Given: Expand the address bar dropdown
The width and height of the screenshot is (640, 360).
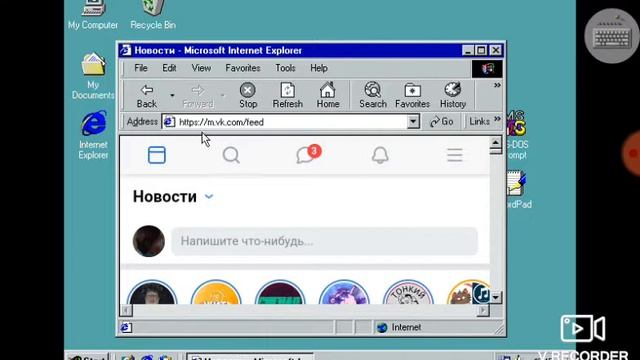Looking at the screenshot, I should coord(413,122).
